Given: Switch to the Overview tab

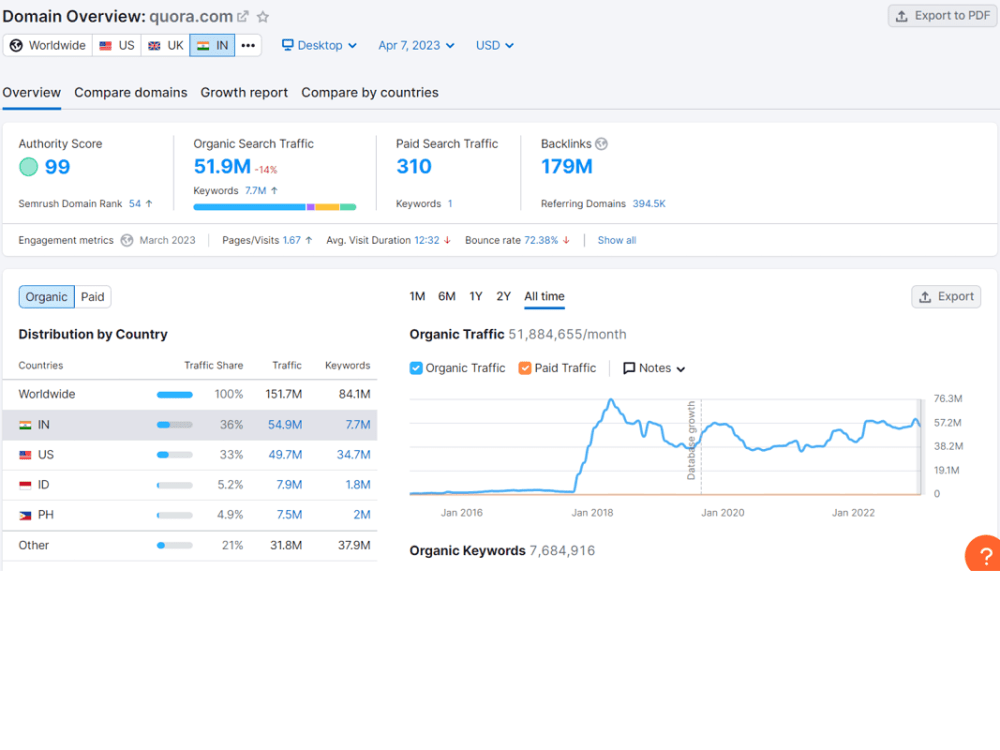Looking at the screenshot, I should coord(31,92).
